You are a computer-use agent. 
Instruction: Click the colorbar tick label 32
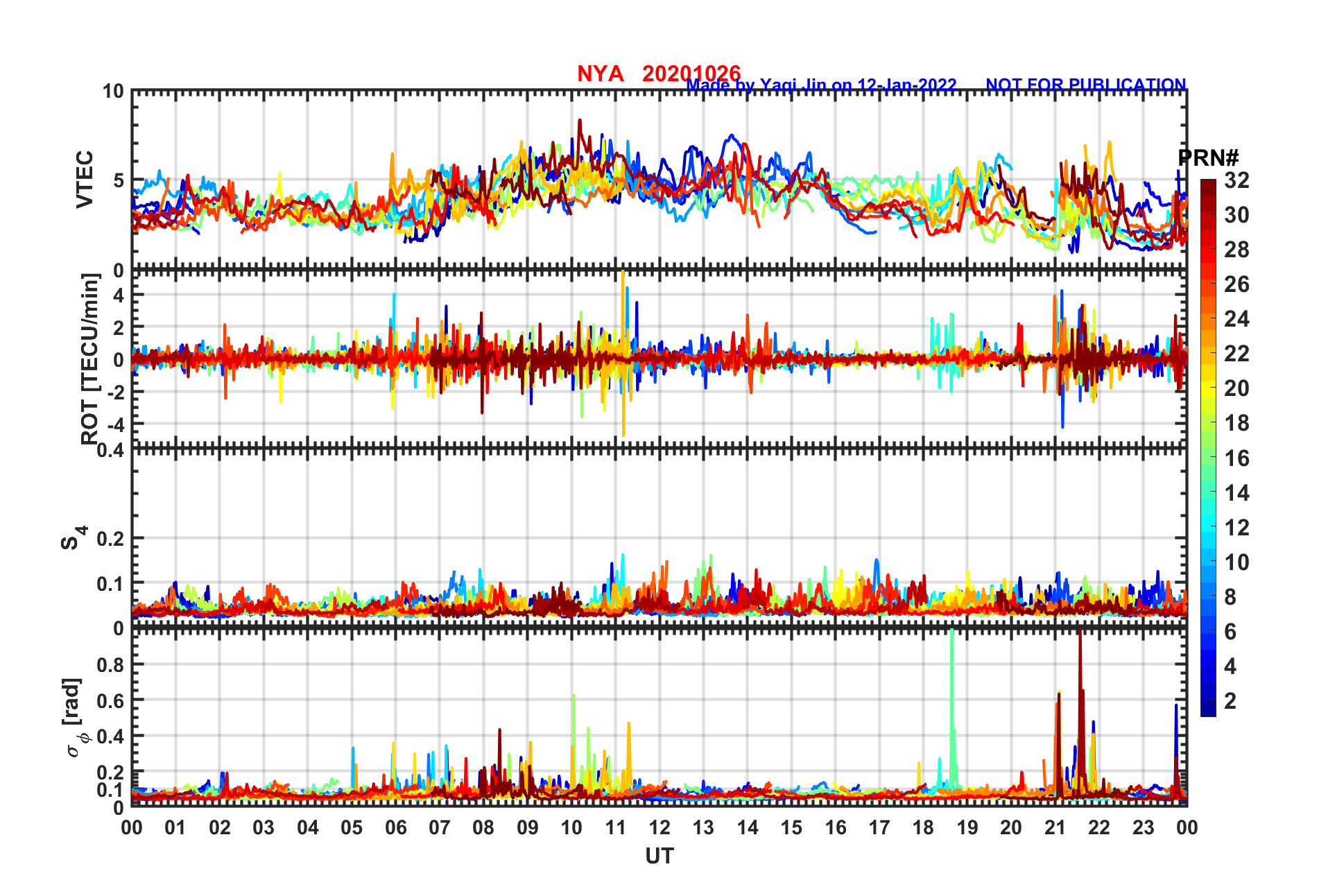[x=1236, y=180]
